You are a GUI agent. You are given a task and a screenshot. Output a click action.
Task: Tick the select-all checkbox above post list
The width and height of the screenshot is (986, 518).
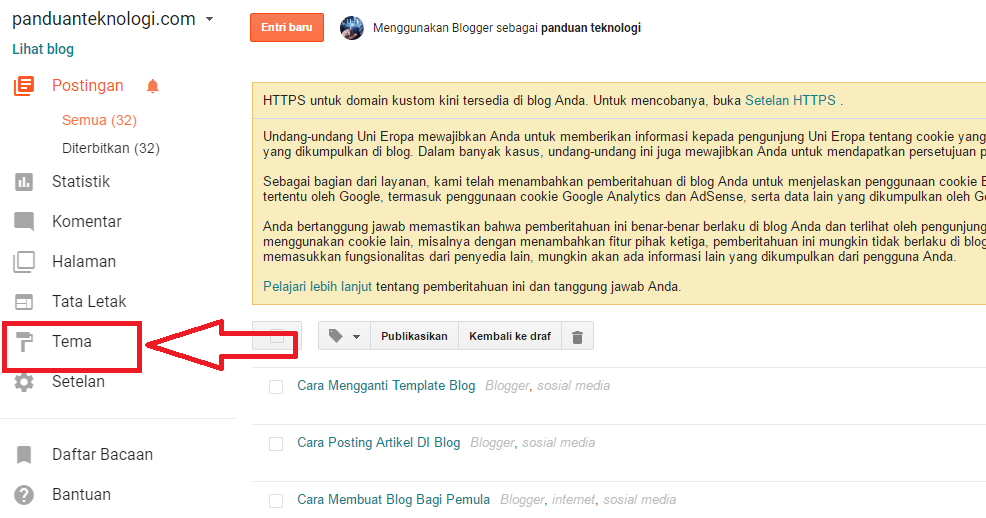tap(277, 336)
